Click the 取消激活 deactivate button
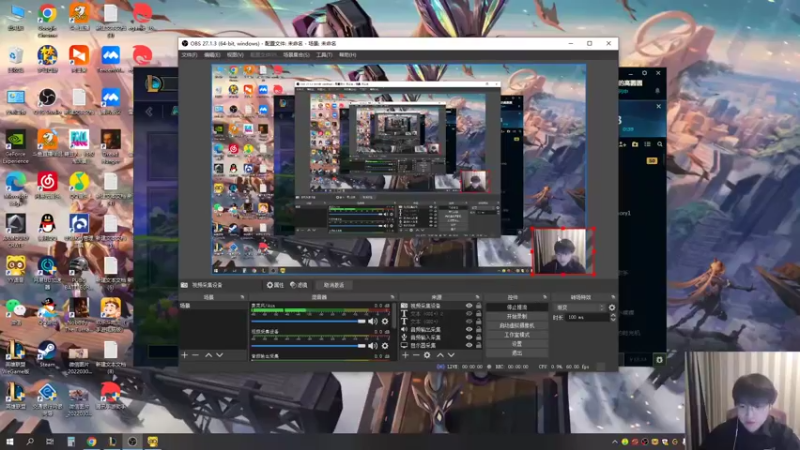The image size is (800, 450). (x=334, y=285)
